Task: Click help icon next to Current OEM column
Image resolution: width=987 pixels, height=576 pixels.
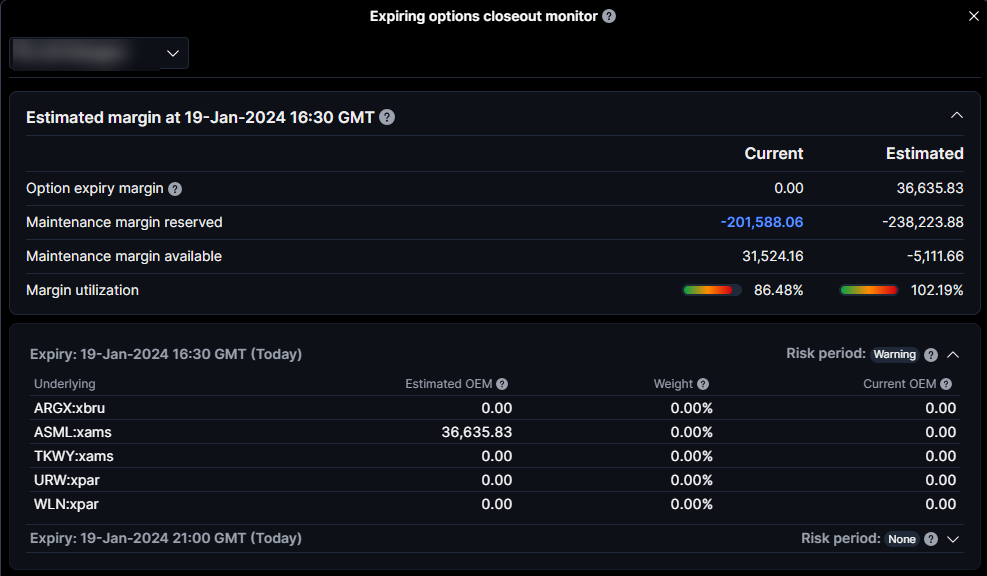Action: [946, 384]
